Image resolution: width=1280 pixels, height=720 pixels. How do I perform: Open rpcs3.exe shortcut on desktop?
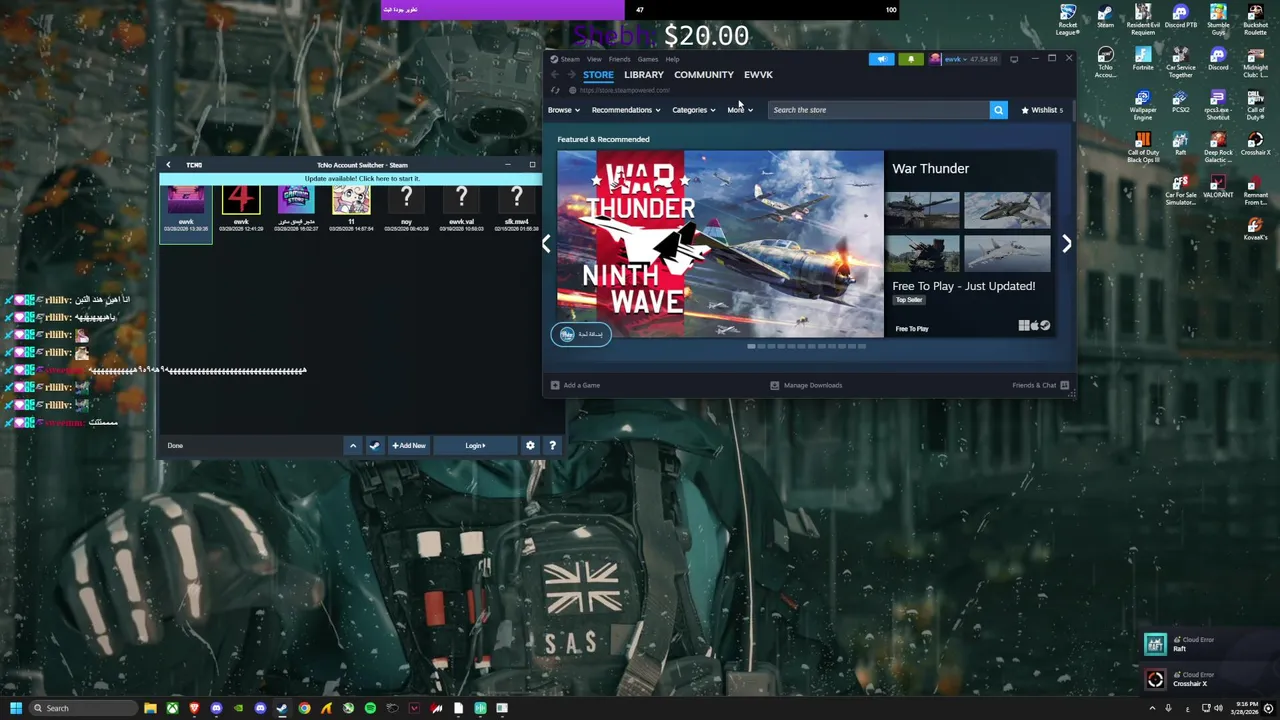coord(1218,105)
